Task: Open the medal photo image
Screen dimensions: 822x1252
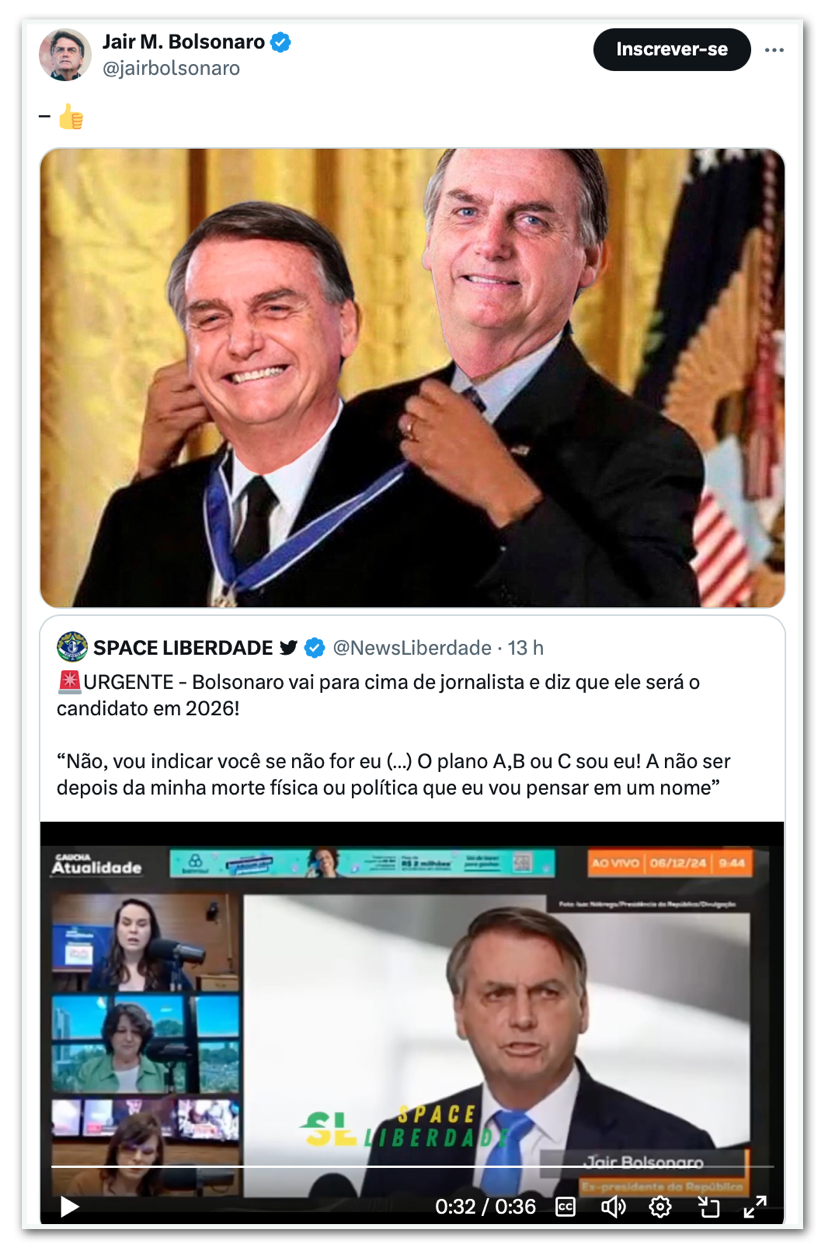Action: tap(412, 378)
